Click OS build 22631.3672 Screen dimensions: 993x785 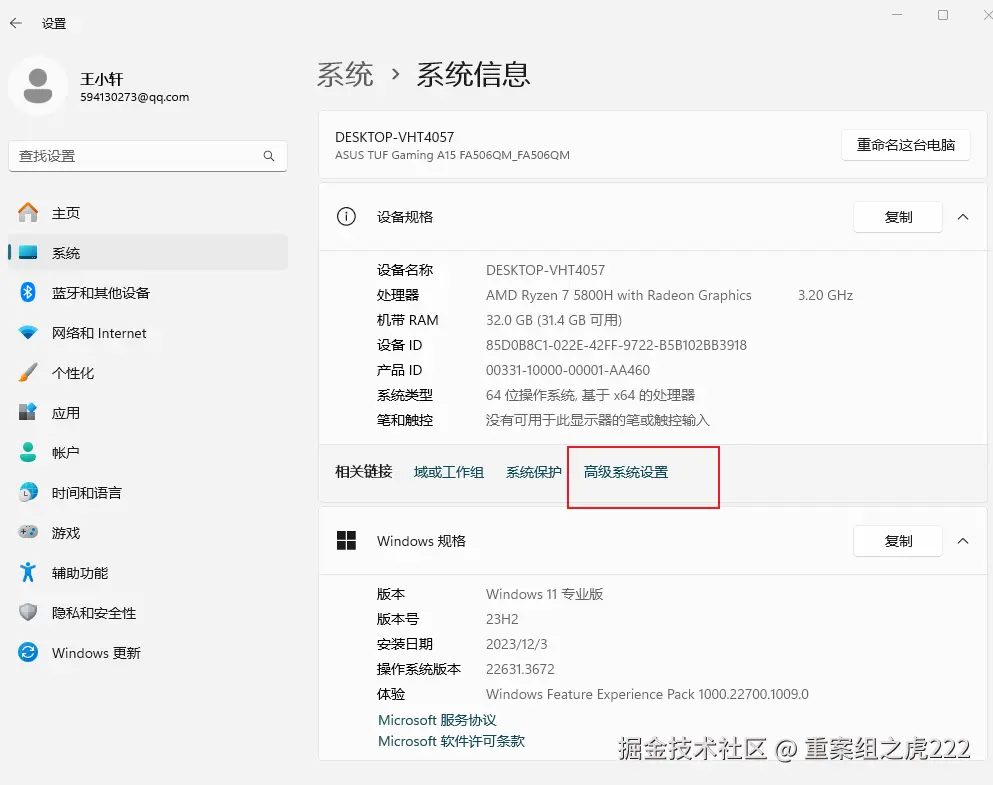click(520, 669)
